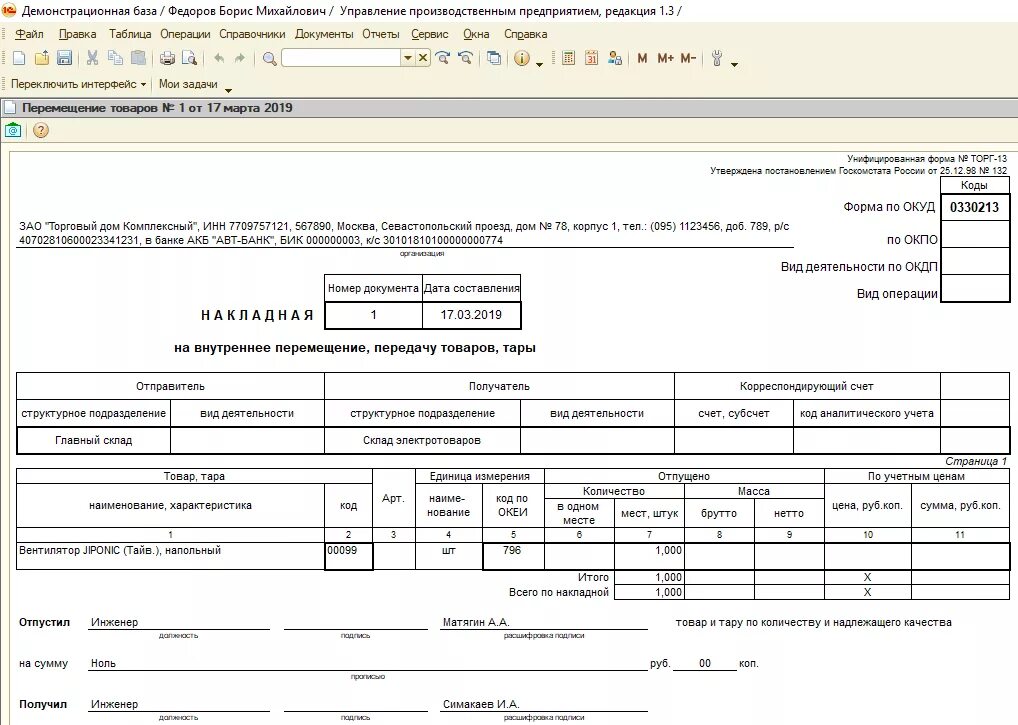Select the НАКЛАДНАЯ heading
1018x725 pixels.
[257, 315]
